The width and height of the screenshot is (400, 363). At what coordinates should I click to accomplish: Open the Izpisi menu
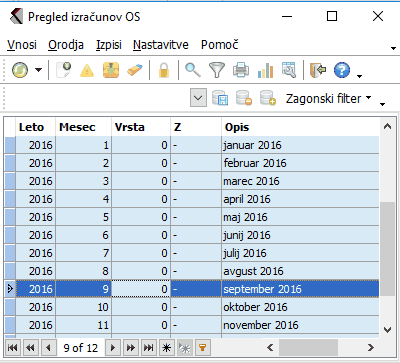click(109, 45)
